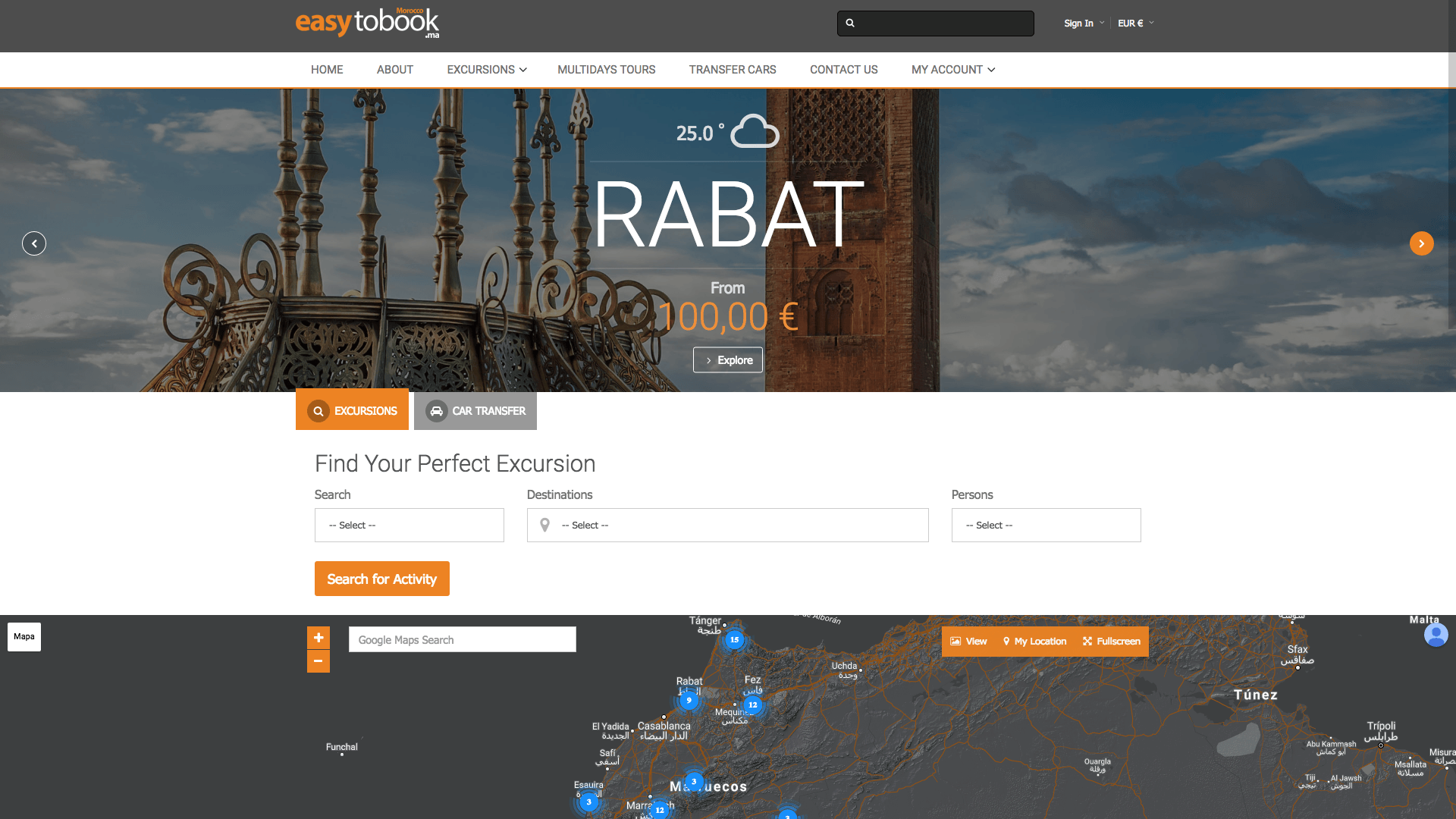The height and width of the screenshot is (819, 1456).
Task: Click the map View button
Action: point(968,642)
